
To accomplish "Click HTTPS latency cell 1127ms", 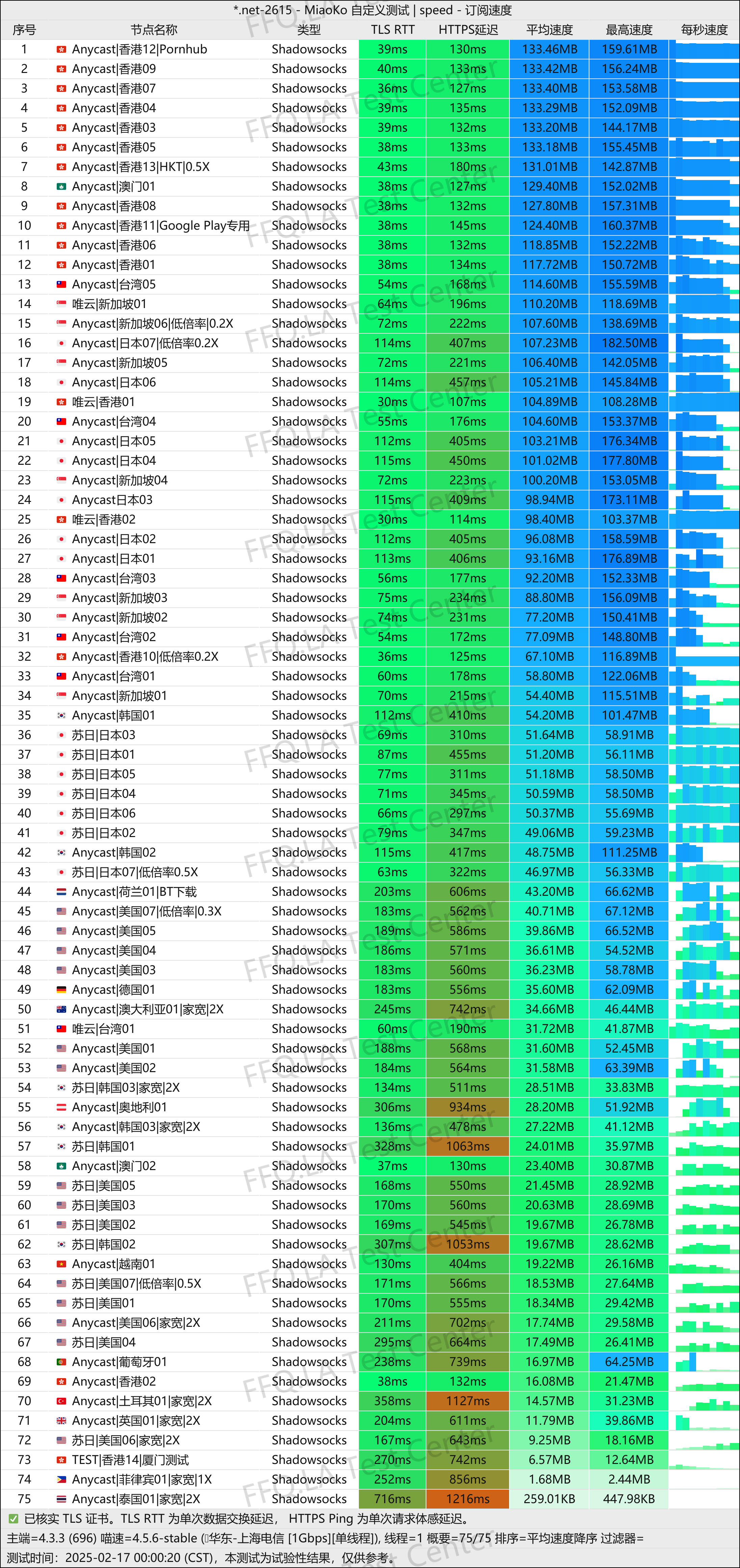I will pos(468,1401).
